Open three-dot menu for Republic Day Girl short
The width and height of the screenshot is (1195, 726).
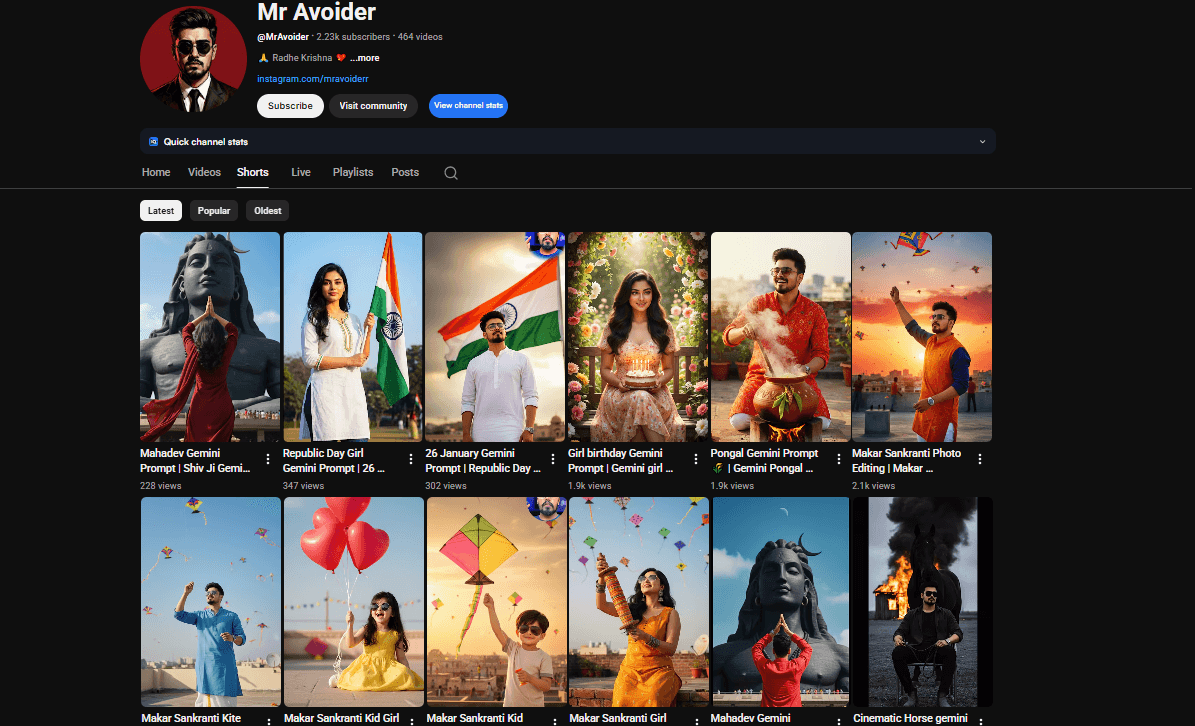coord(411,460)
